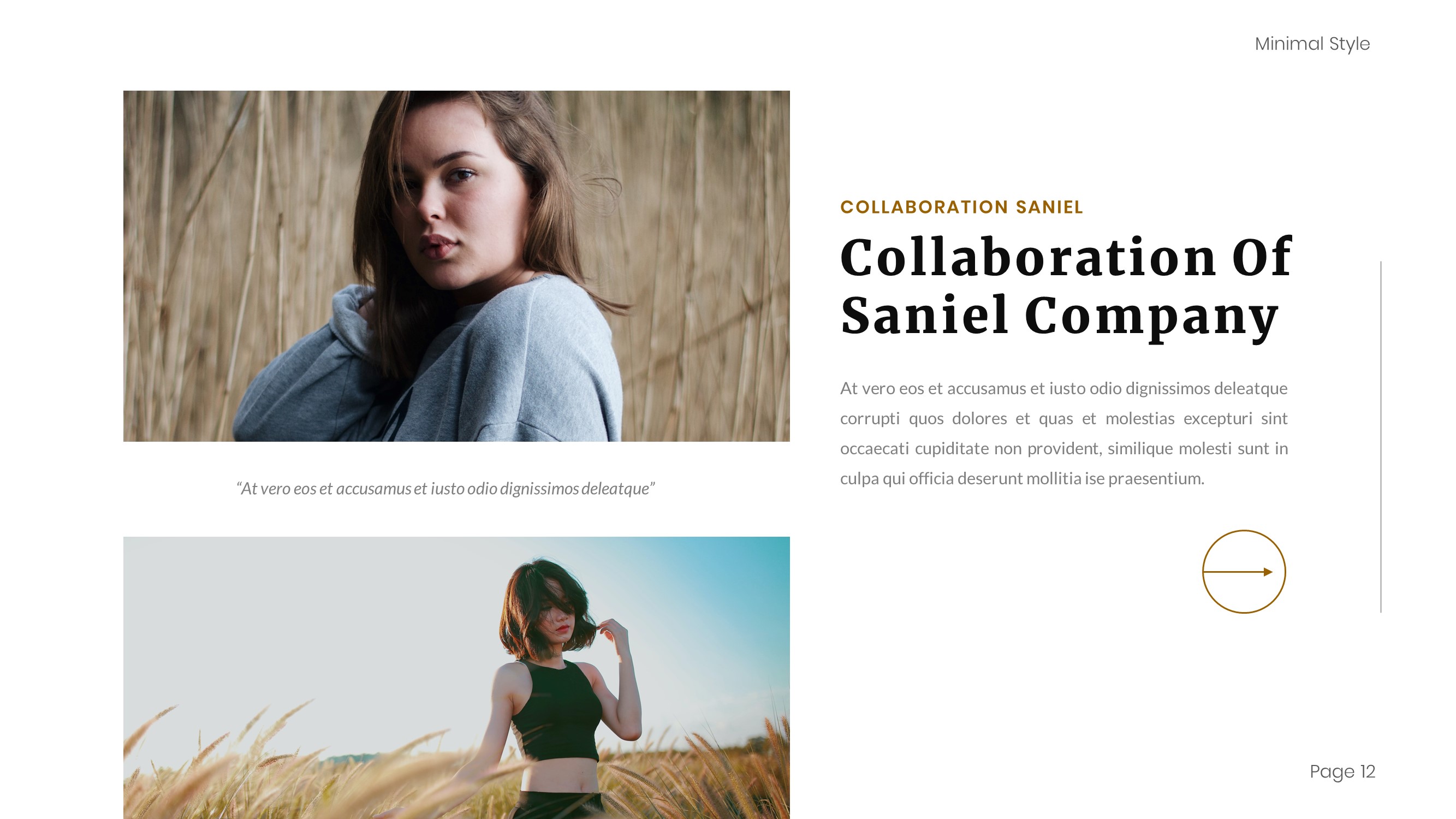This screenshot has height=819, width=1456.
Task: Click the italic quote caption below photo
Action: tap(445, 488)
